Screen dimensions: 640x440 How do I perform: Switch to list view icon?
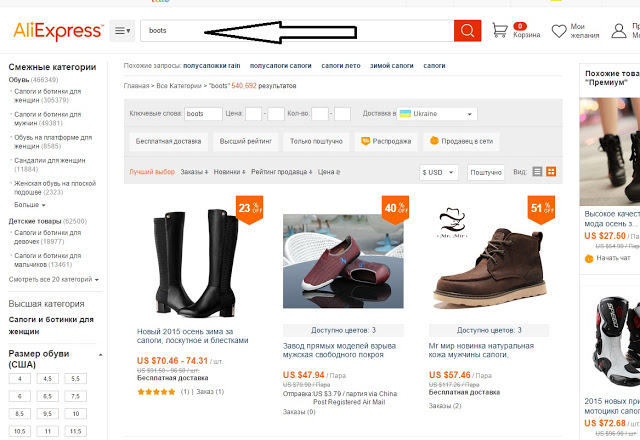tap(537, 172)
